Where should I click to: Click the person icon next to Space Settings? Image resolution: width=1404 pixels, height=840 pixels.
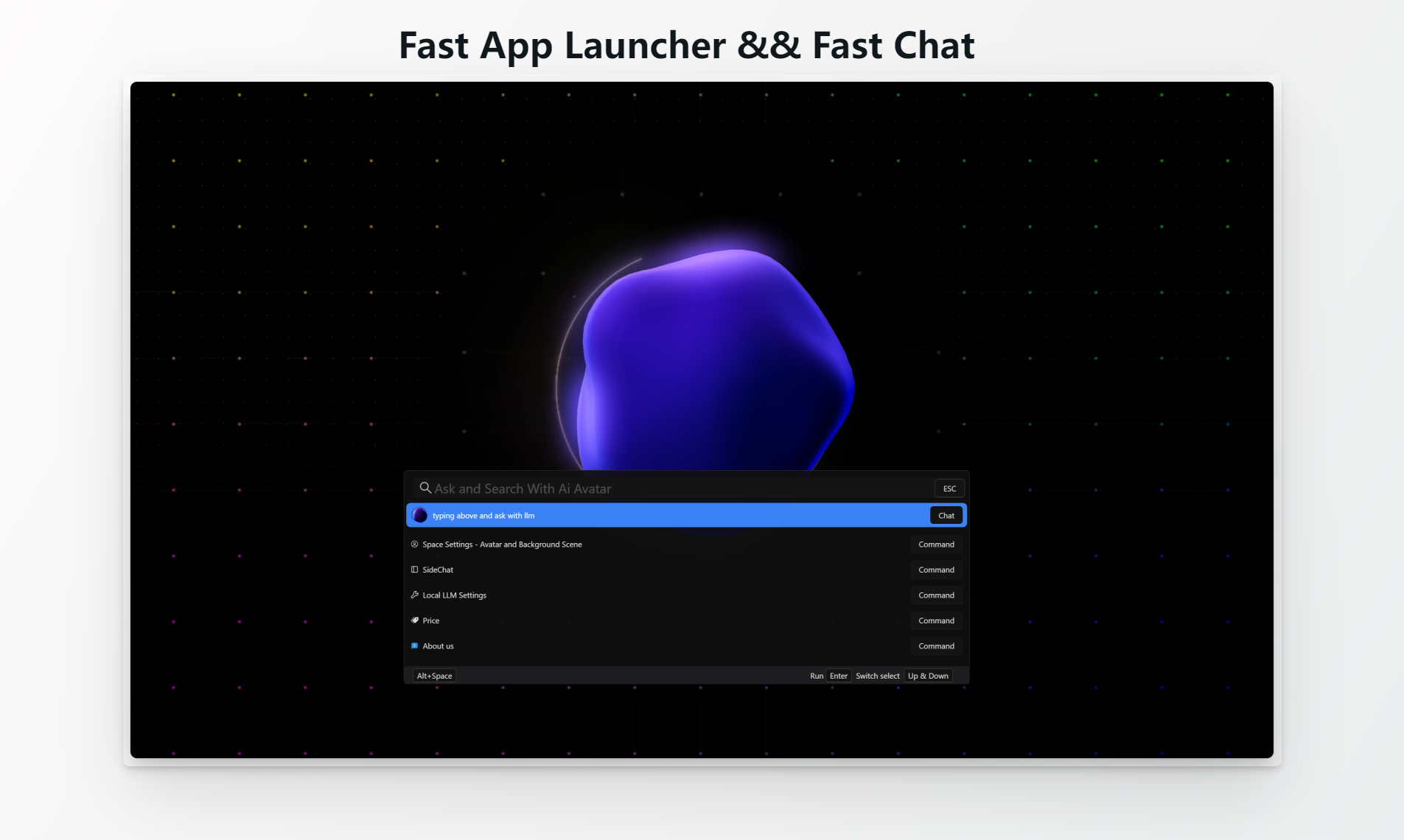414,544
